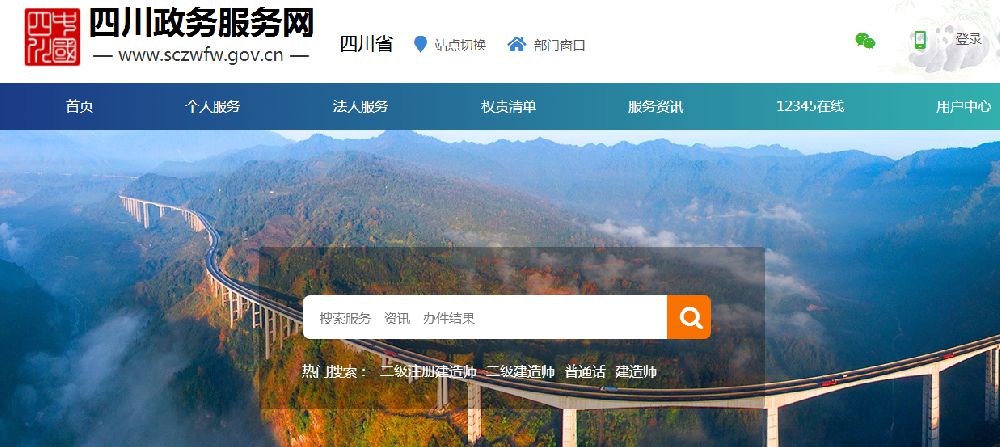Click the orange magnifier search icon
Screen dimensions: 1000x447
pyautogui.click(x=689, y=317)
